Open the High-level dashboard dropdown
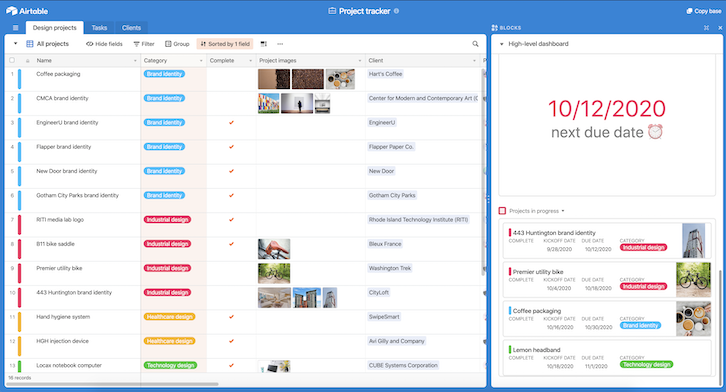726x392 pixels. pyautogui.click(x=501, y=44)
